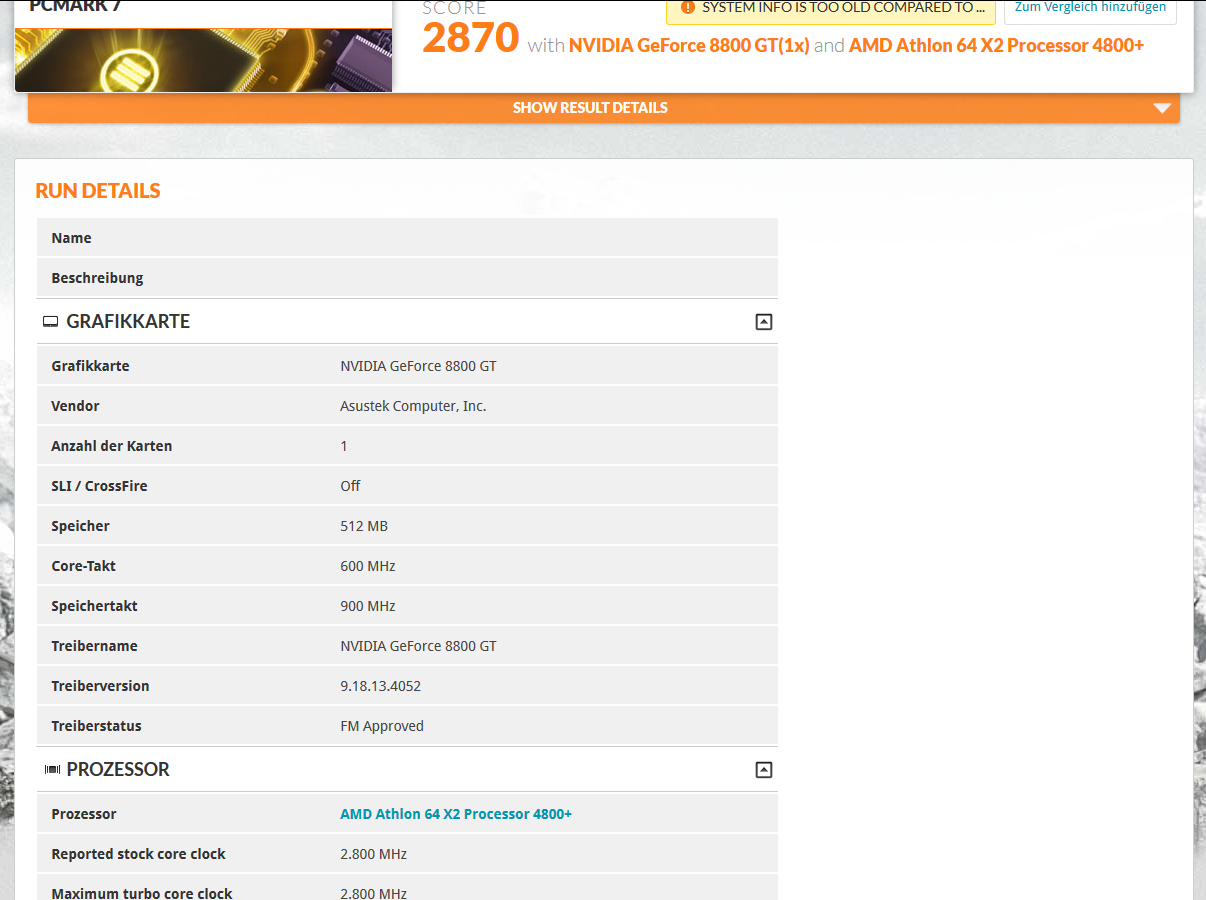Open the RUN DETAILS section header
Screen dimensions: 1206x900
click(x=97, y=190)
